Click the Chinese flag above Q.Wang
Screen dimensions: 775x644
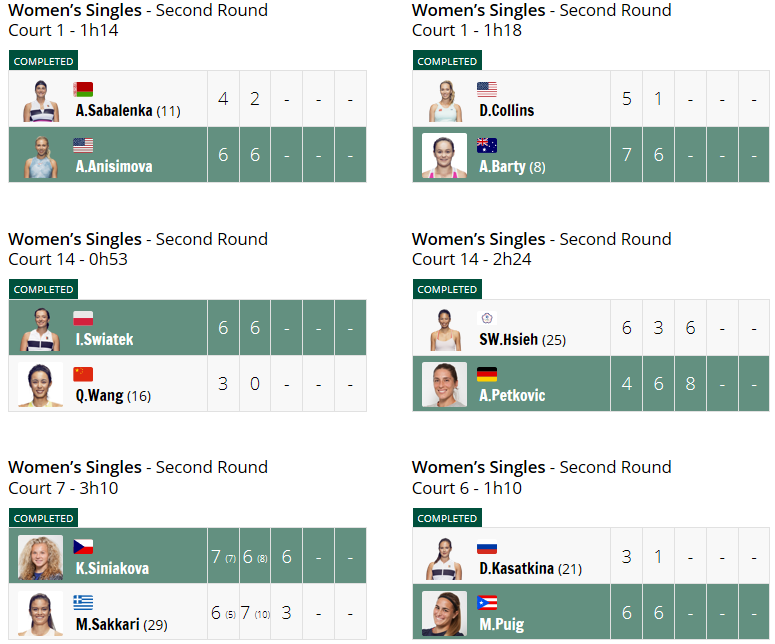pyautogui.click(x=83, y=374)
